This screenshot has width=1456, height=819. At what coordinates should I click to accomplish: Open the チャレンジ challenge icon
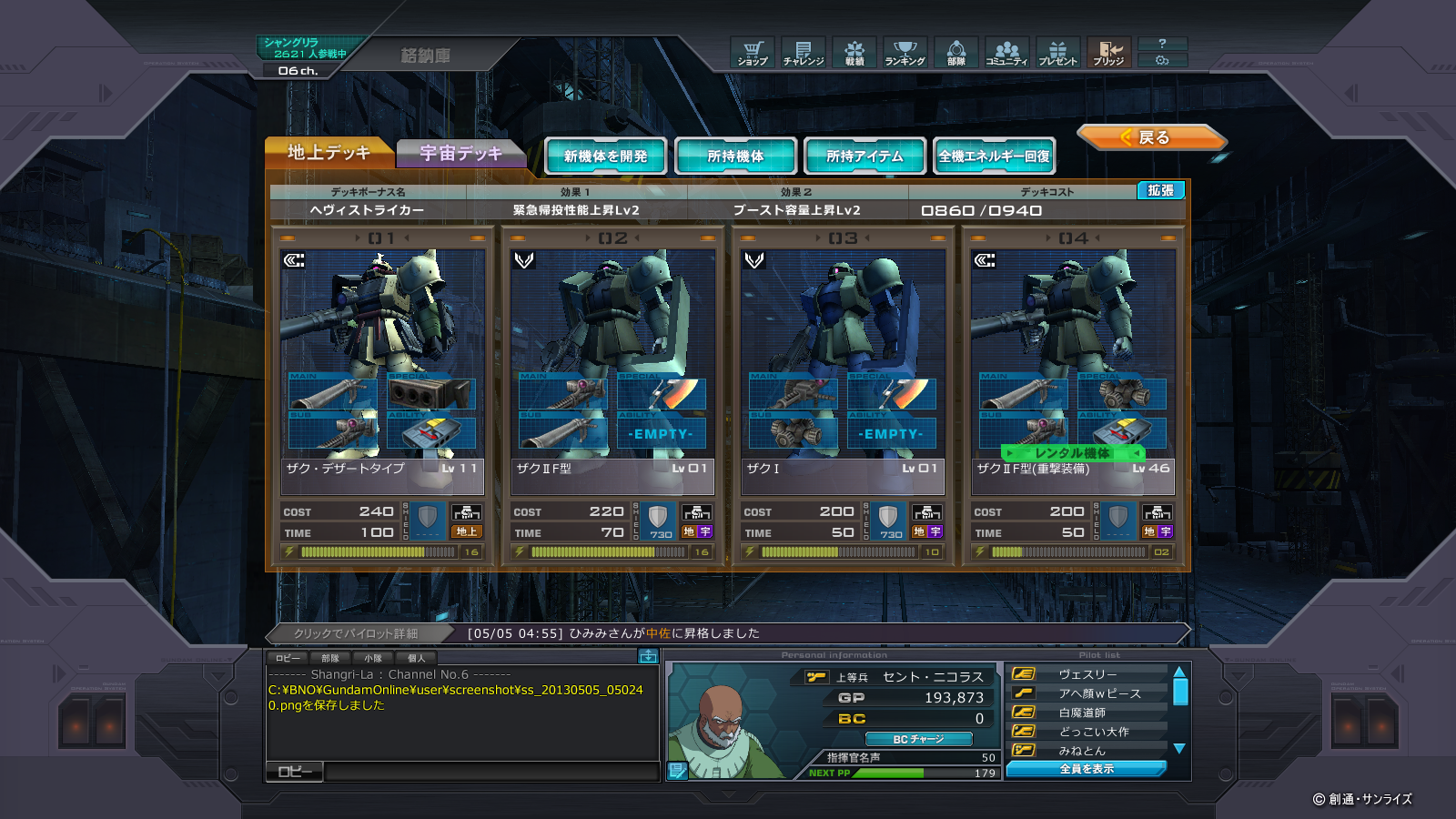tap(804, 52)
